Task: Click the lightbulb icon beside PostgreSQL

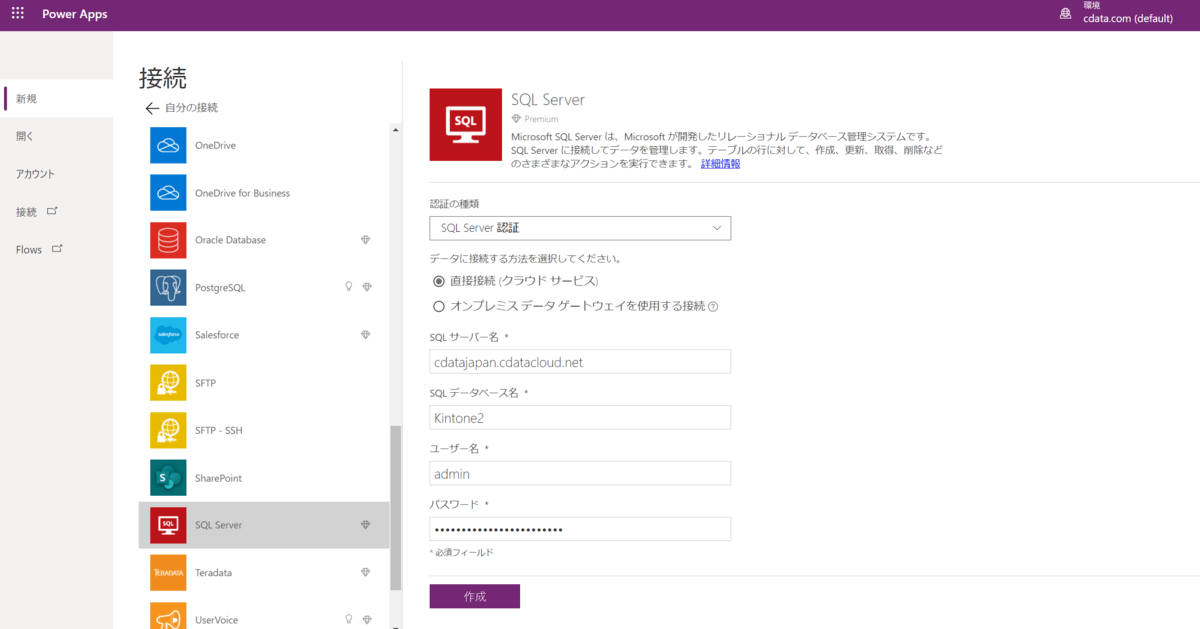Action: tap(349, 287)
